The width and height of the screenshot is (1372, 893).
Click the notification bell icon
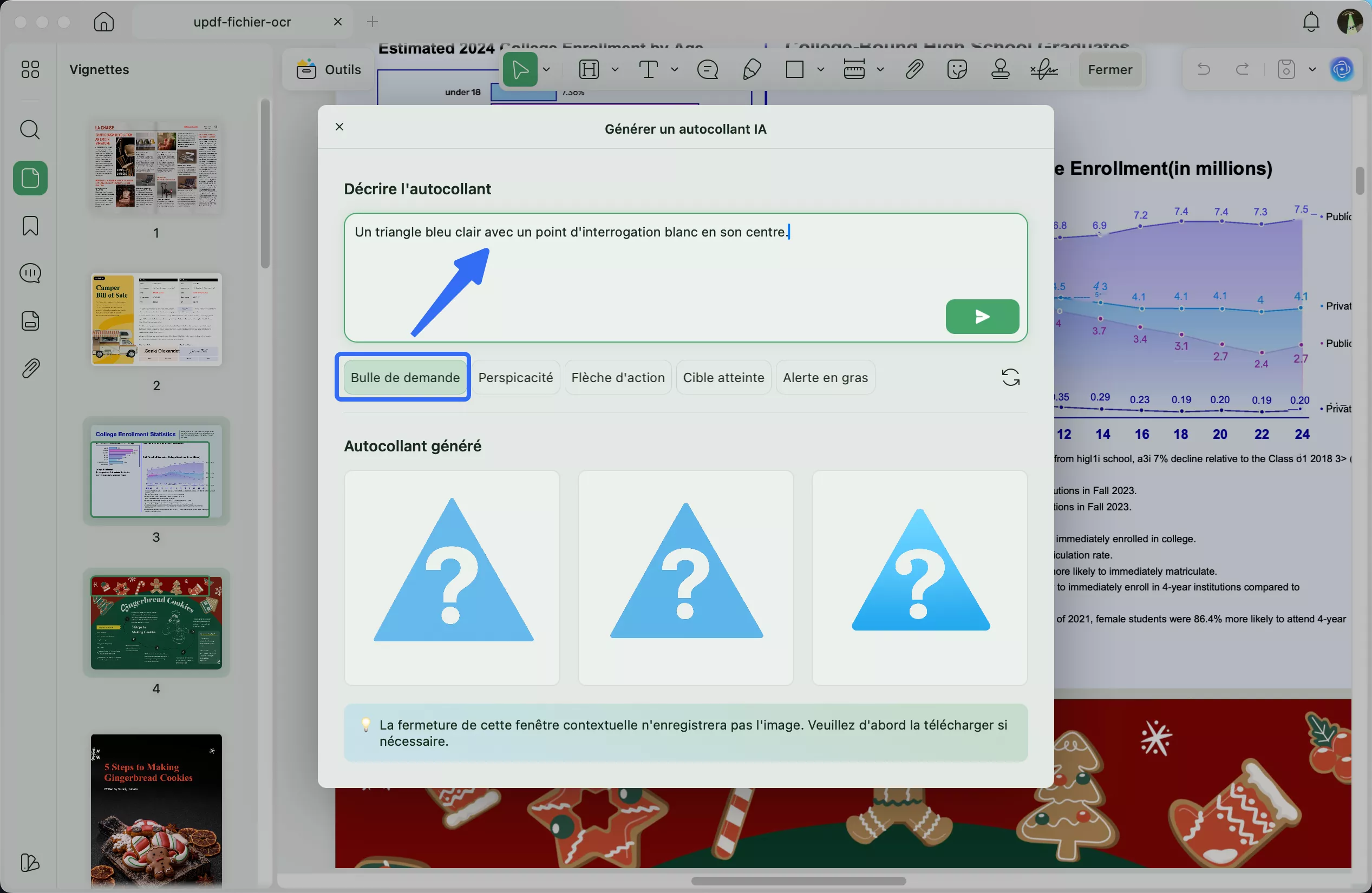[1311, 22]
